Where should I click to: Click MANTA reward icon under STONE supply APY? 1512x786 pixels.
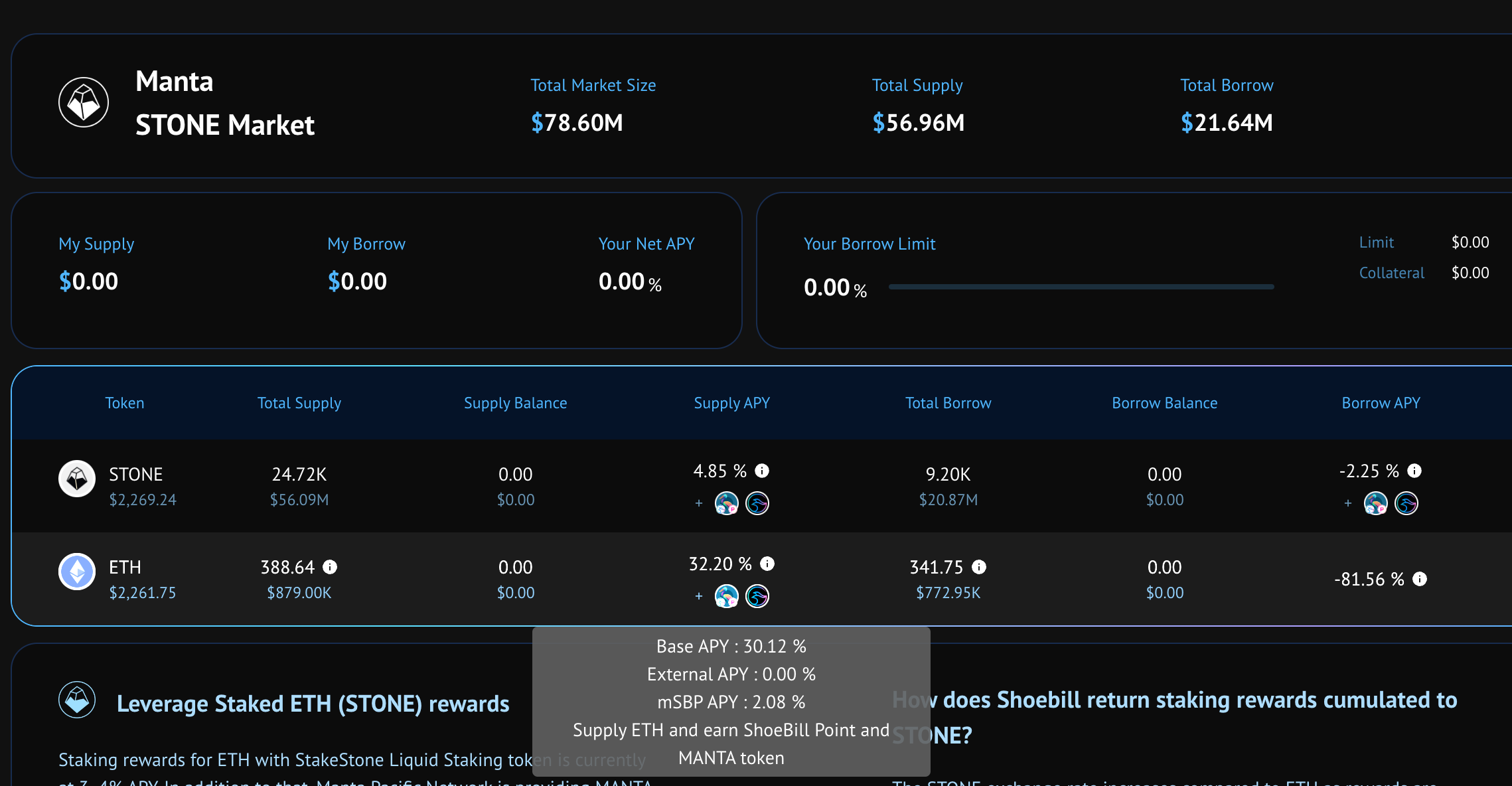(x=757, y=503)
